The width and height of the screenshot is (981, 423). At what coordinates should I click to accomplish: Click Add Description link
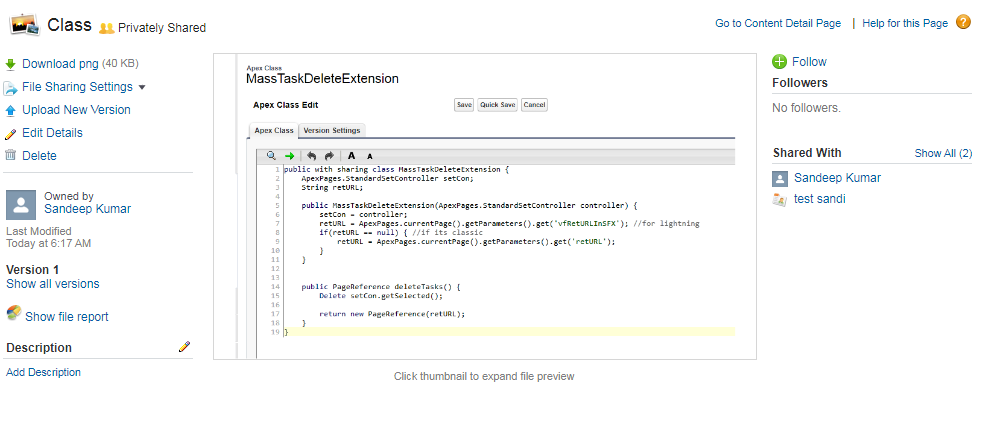coord(43,372)
